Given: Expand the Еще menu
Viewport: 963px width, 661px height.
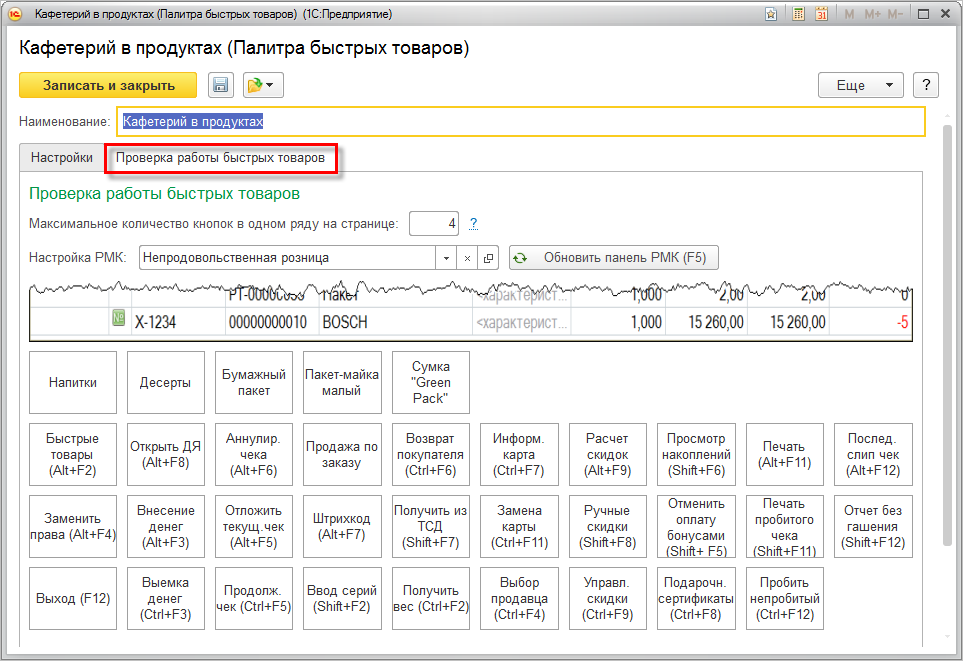Looking at the screenshot, I should click(860, 85).
